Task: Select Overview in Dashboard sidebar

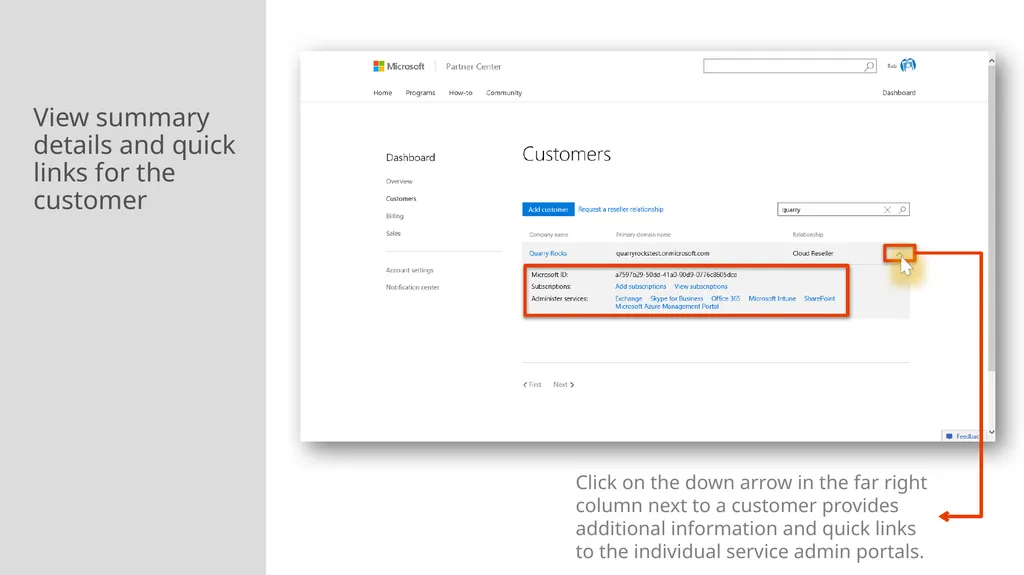Action: click(399, 182)
